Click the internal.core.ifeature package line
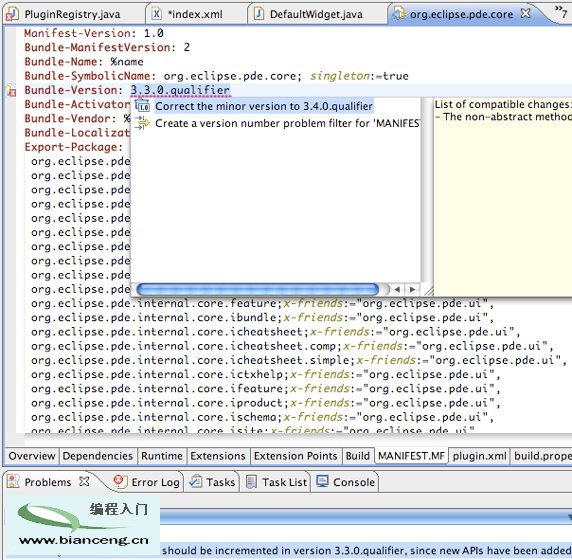 coord(266,389)
